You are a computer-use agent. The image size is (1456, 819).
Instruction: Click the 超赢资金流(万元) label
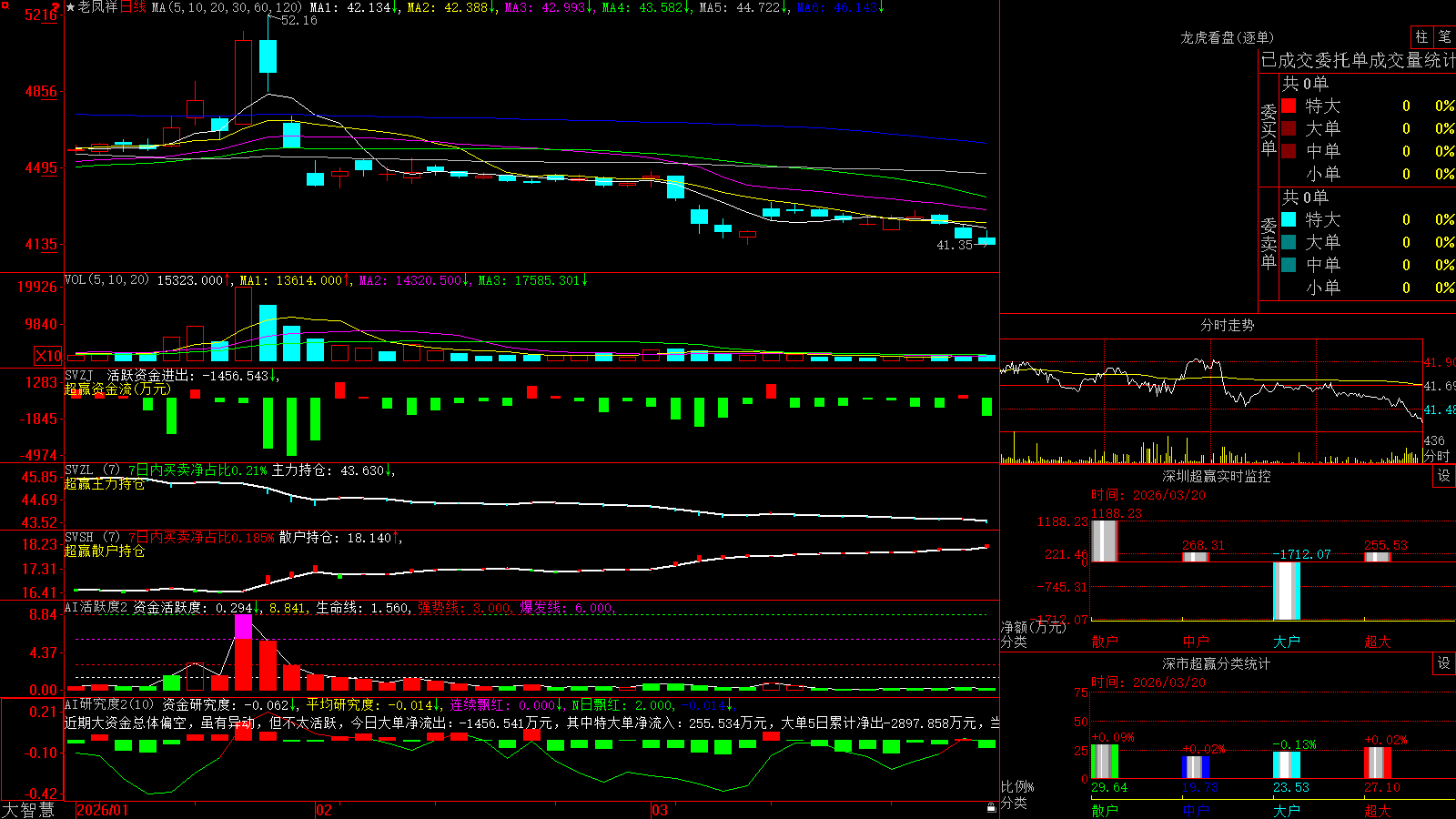(117, 389)
